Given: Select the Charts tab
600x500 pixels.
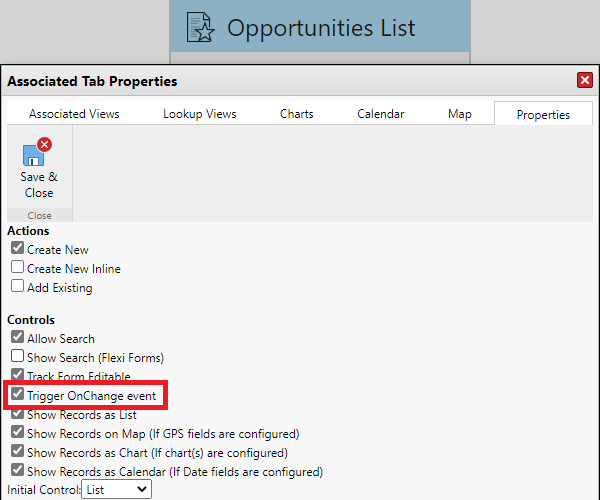Looking at the screenshot, I should pyautogui.click(x=297, y=114).
